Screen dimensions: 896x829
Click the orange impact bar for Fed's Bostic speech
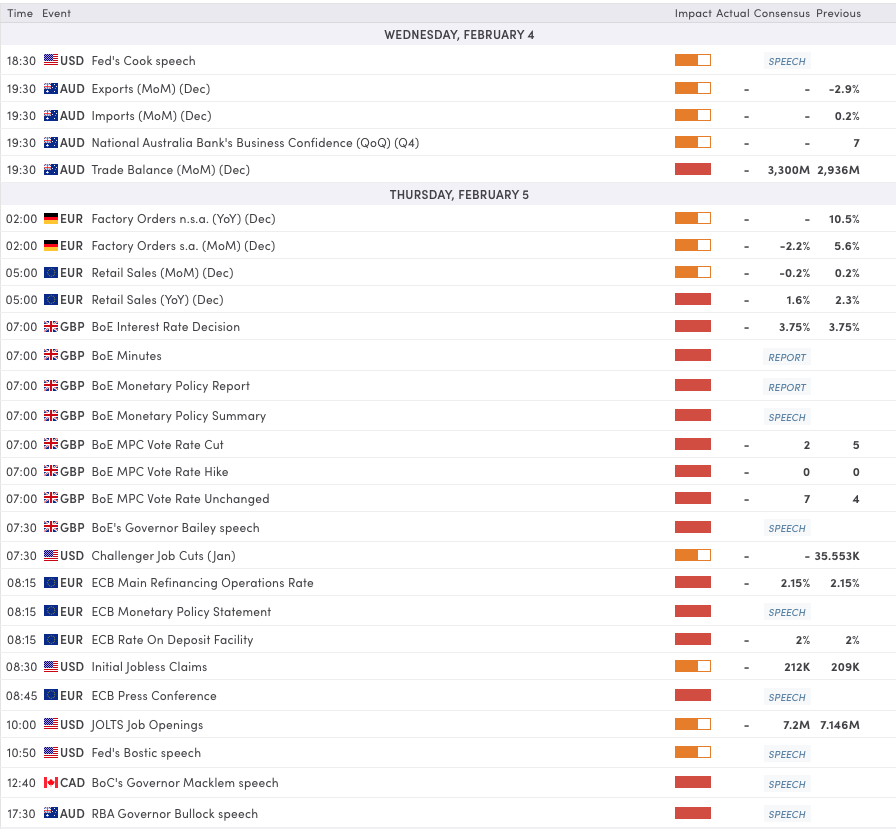693,752
